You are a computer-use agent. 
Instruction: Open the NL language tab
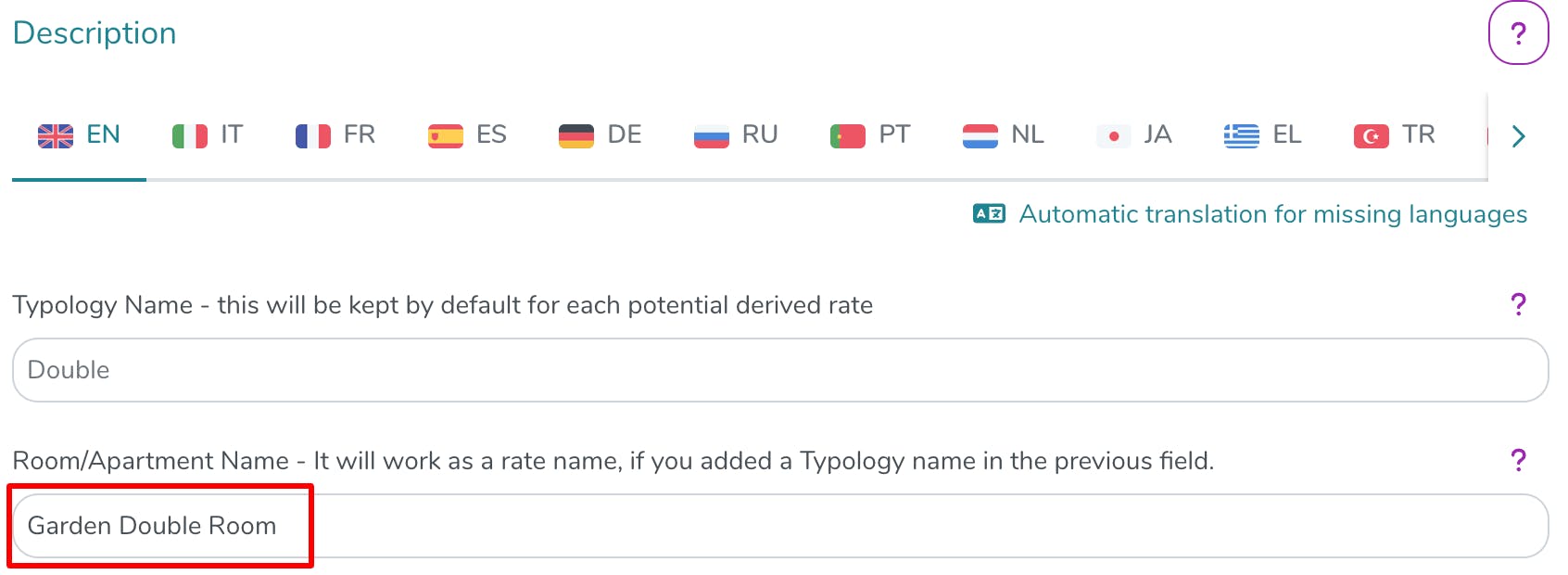(1004, 135)
